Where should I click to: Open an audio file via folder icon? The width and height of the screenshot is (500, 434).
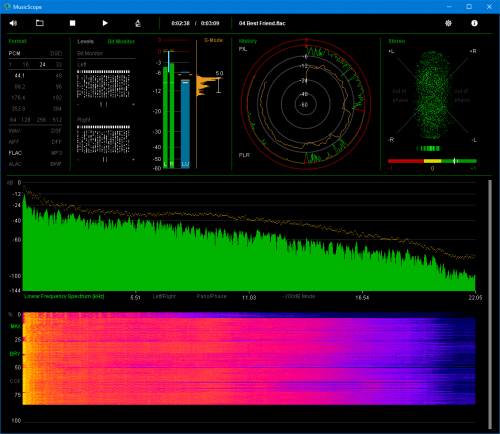pos(40,23)
